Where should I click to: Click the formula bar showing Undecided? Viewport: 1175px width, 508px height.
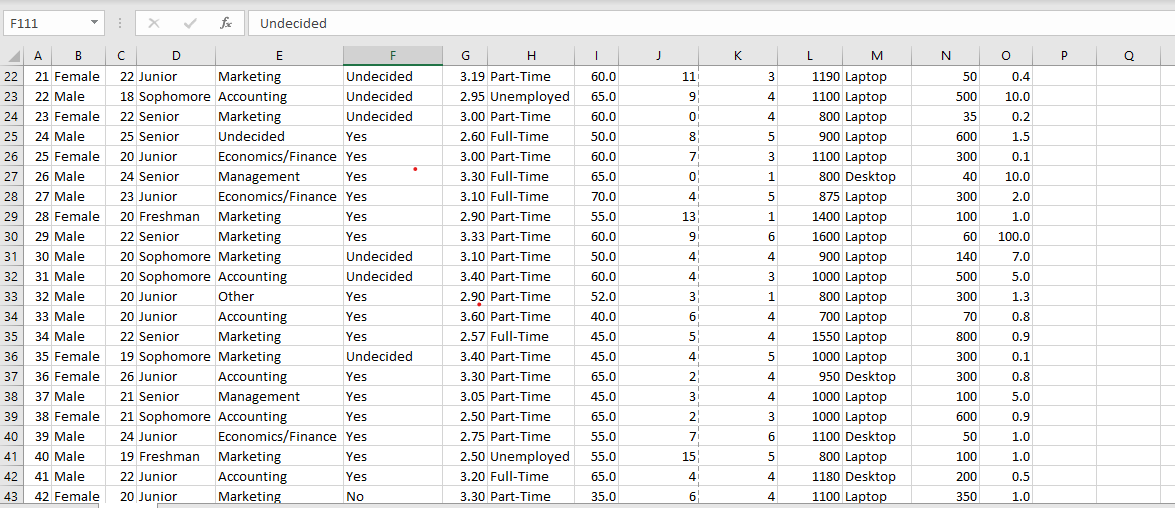point(710,23)
